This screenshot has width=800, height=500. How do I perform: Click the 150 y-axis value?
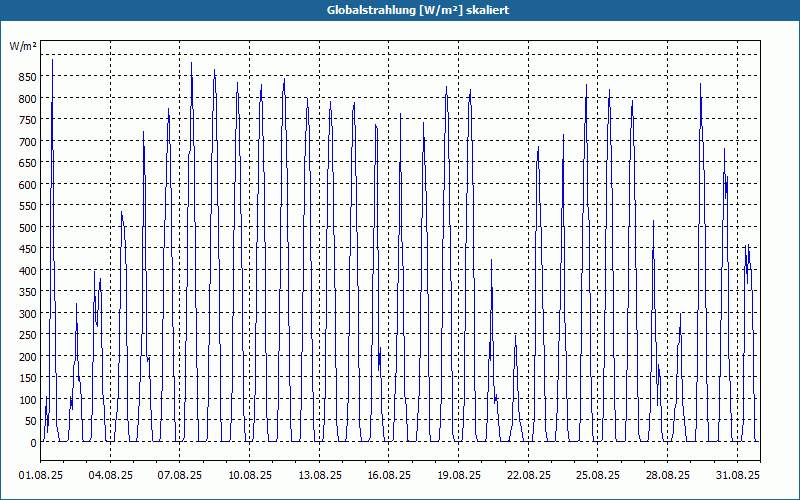point(27,378)
